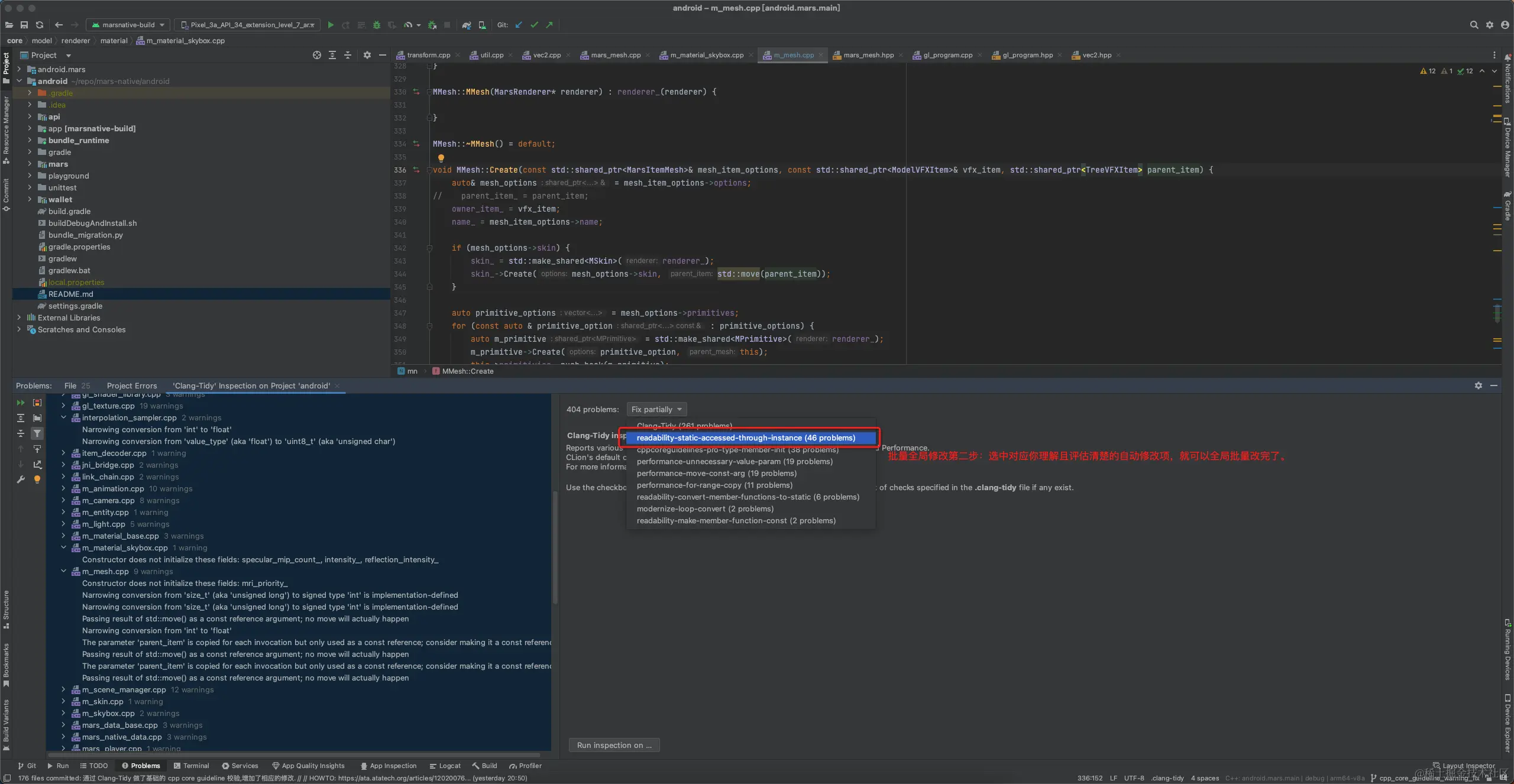
Task: Collapse interpolation_sampler.cpp warnings node
Action: click(x=63, y=417)
